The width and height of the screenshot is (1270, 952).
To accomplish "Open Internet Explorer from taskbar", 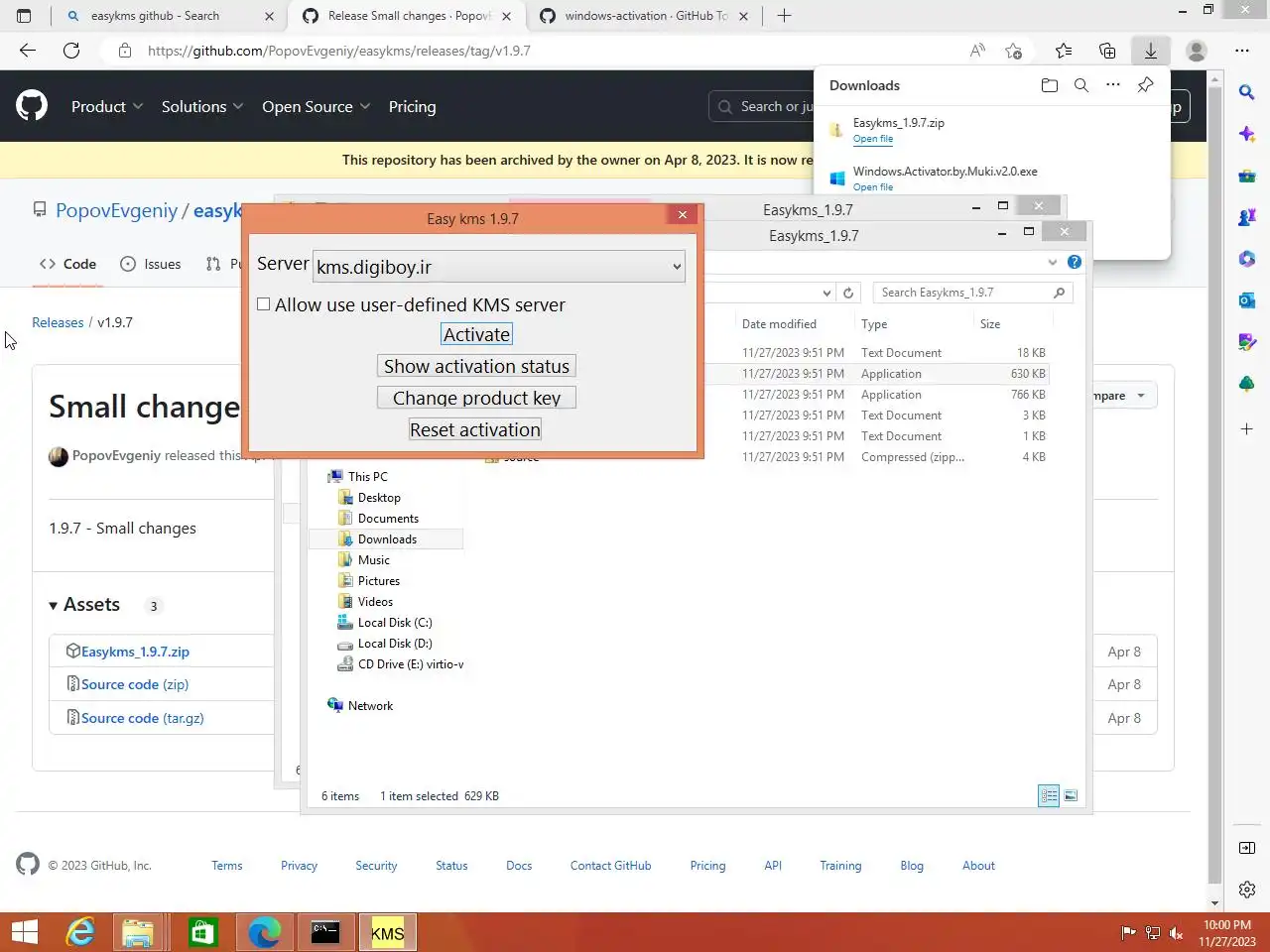I will coord(80,932).
